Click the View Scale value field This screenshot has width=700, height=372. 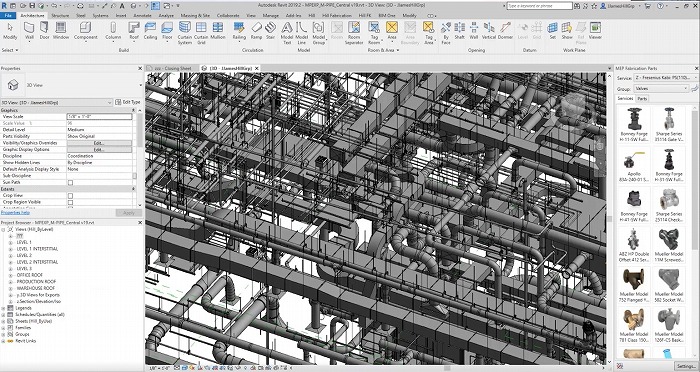[99, 117]
